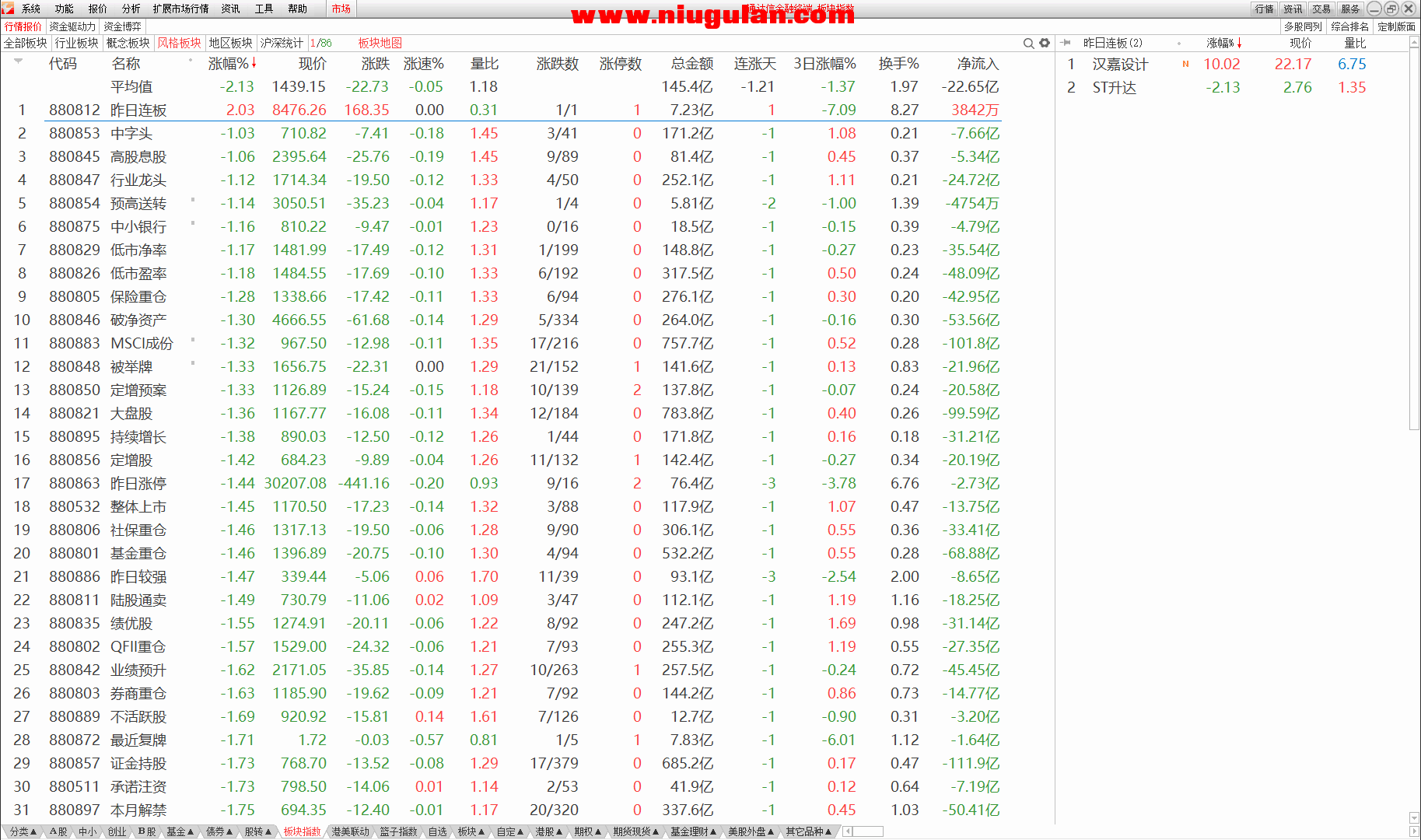Select the 880883 MSCI成份 row
Image resolution: width=1421 pixels, height=840 pixels.
(x=500, y=343)
